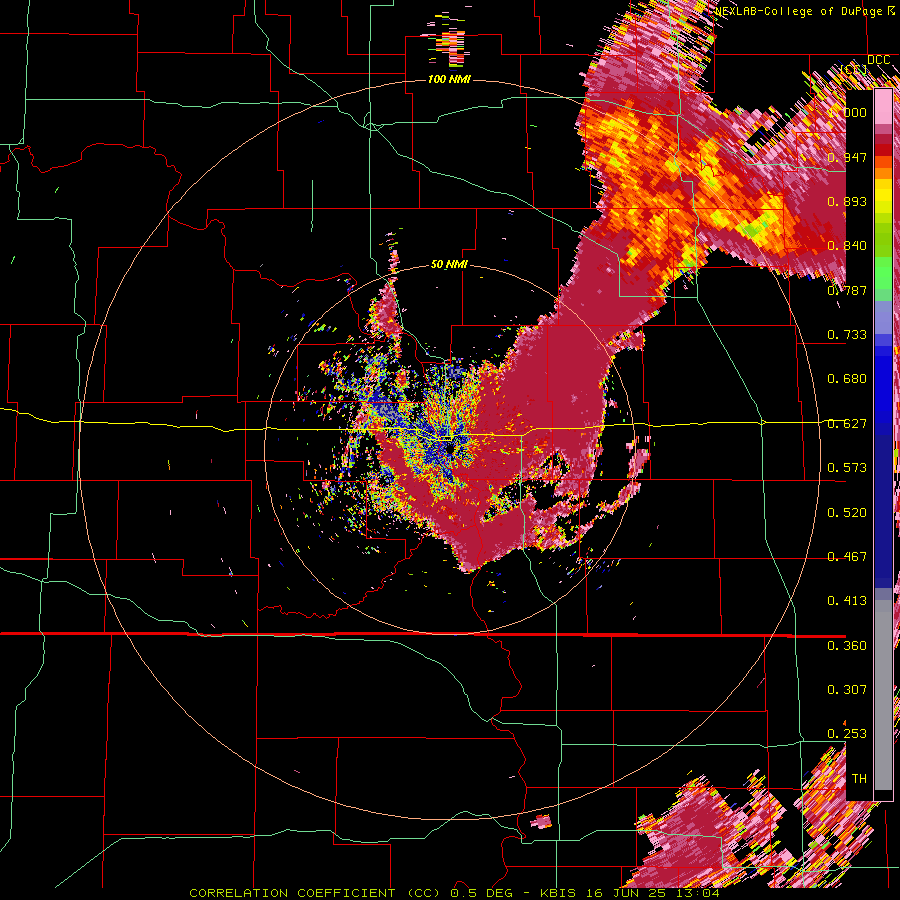Click the 0.253 value on the color scale

point(847,734)
